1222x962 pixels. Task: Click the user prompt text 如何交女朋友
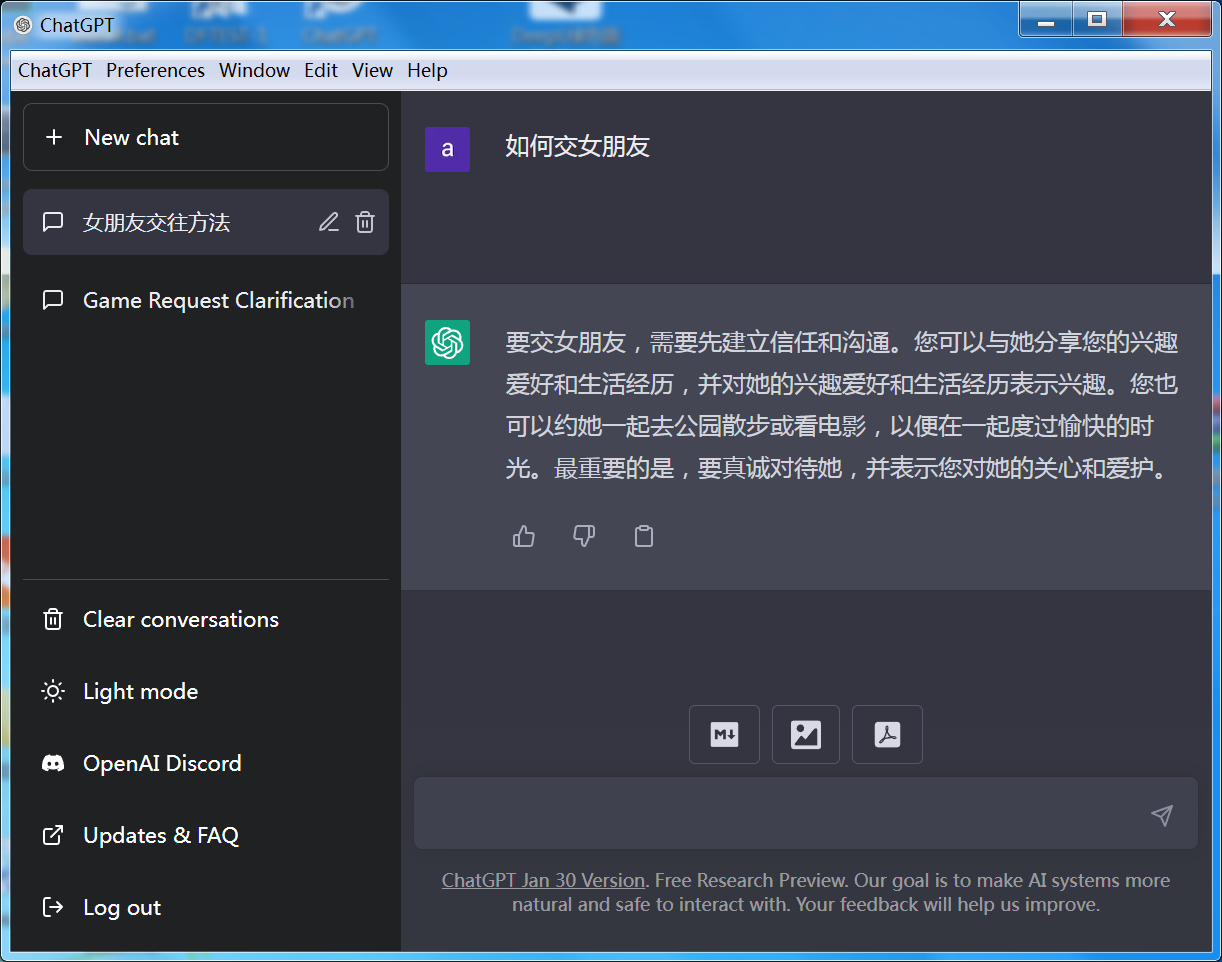578,147
